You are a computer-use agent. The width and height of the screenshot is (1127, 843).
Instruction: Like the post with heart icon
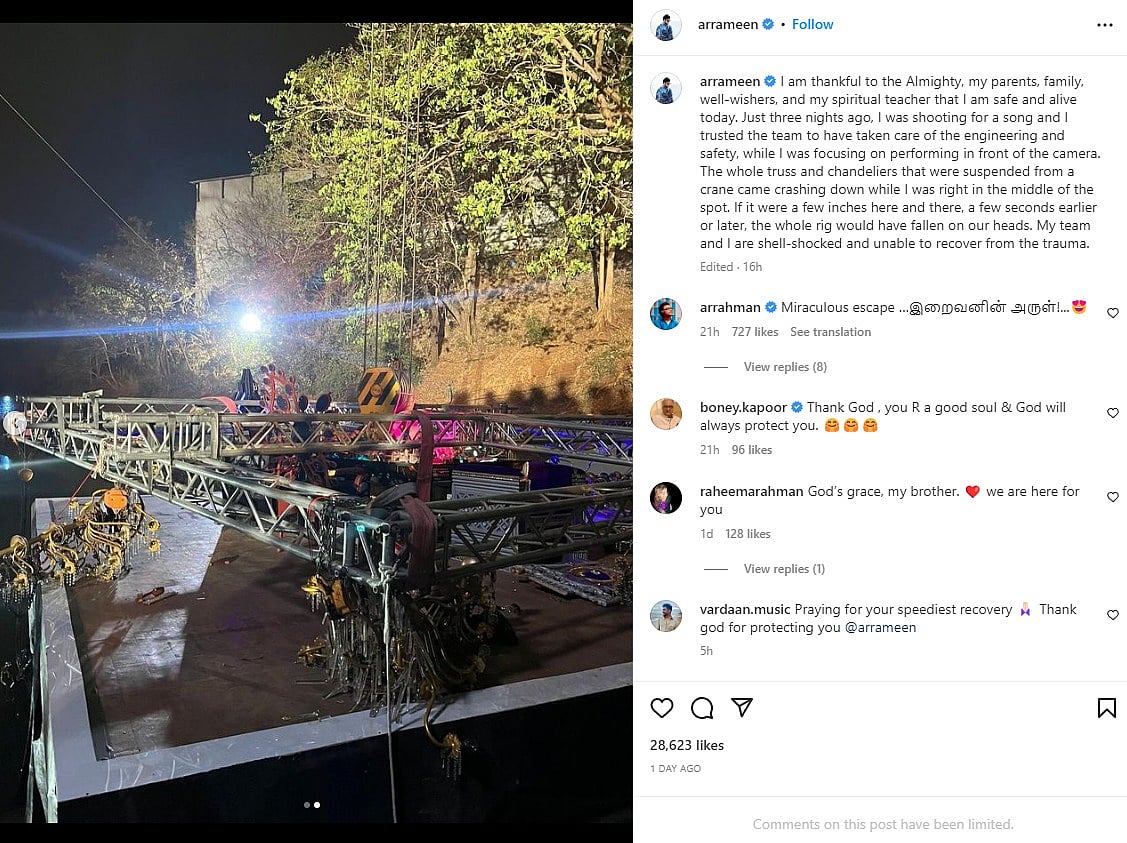662,708
